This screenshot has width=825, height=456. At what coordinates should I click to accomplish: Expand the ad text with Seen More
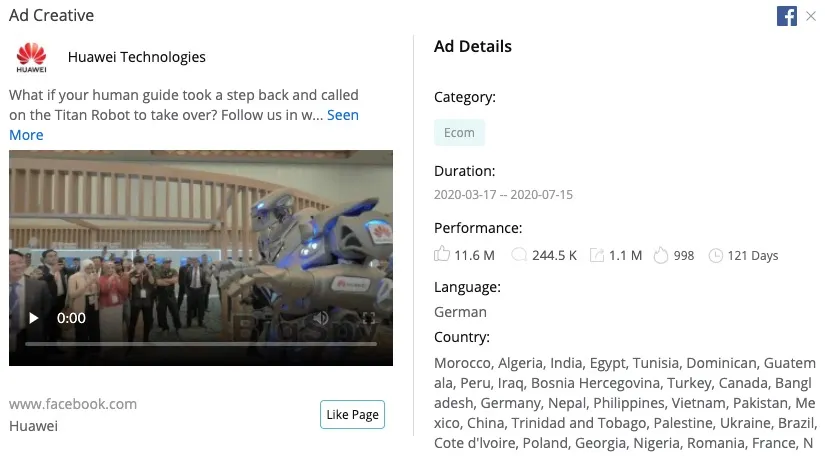coord(343,115)
